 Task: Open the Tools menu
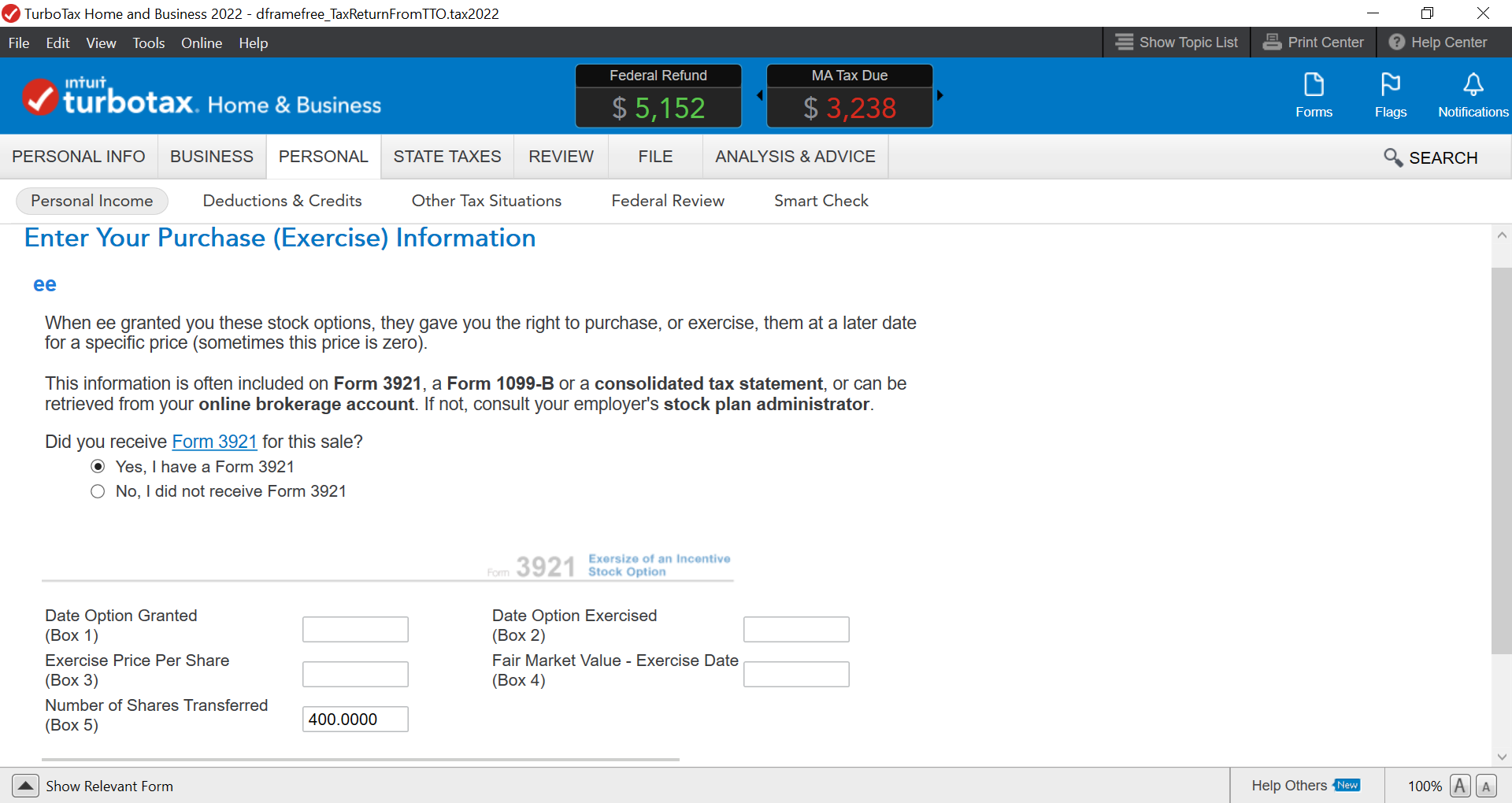click(148, 43)
